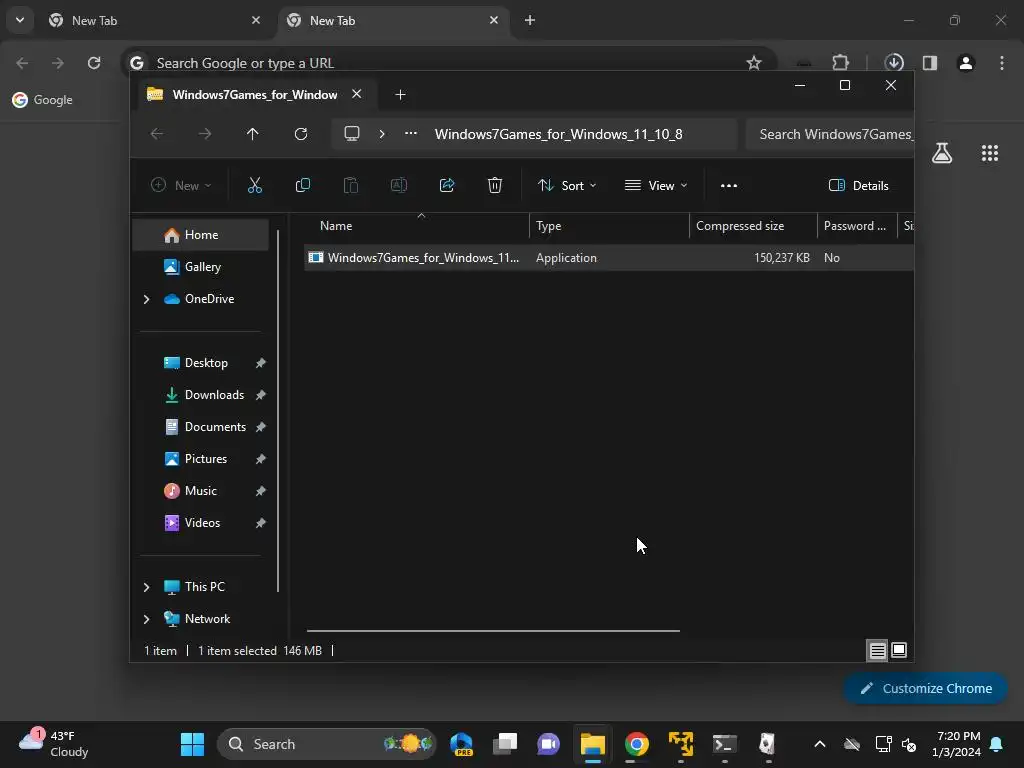
Task: Click the Search Windows7Games search box
Action: coord(830,134)
